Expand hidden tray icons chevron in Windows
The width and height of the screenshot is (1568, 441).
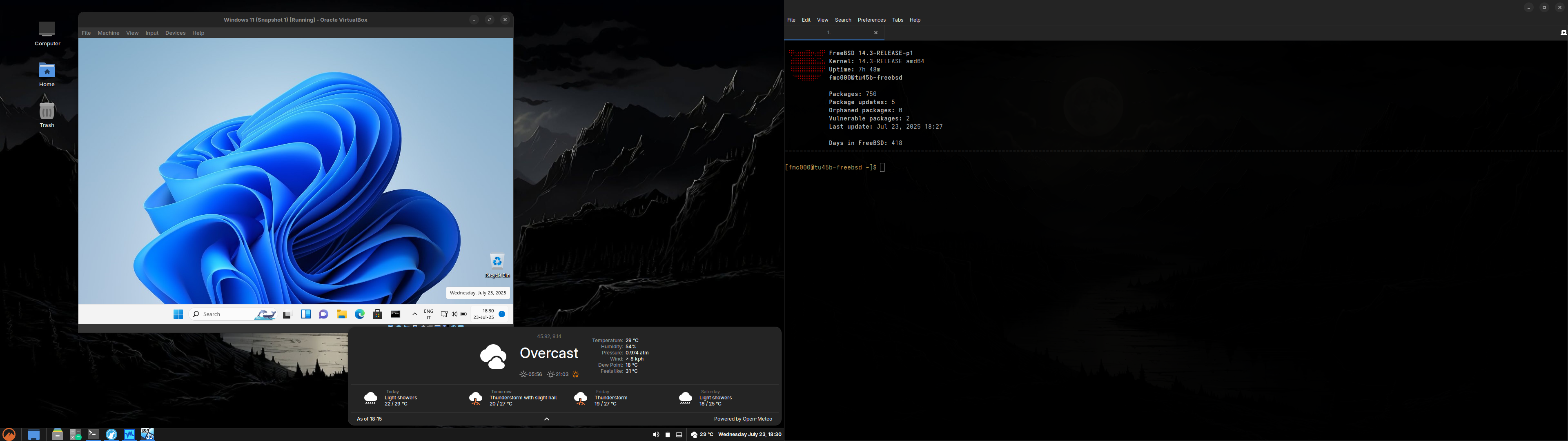[x=414, y=314]
